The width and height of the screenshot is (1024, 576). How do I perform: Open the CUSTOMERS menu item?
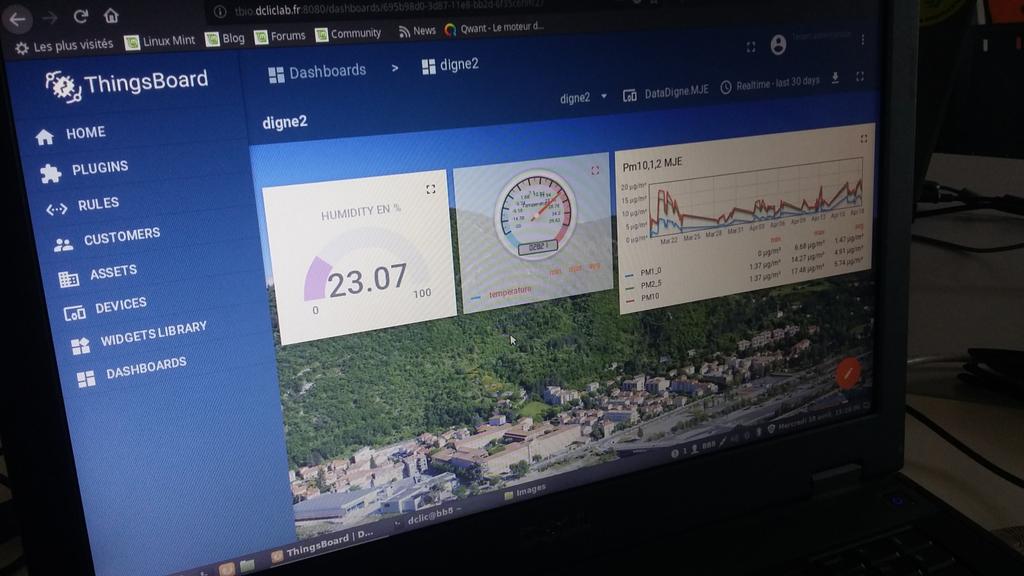tap(106, 239)
